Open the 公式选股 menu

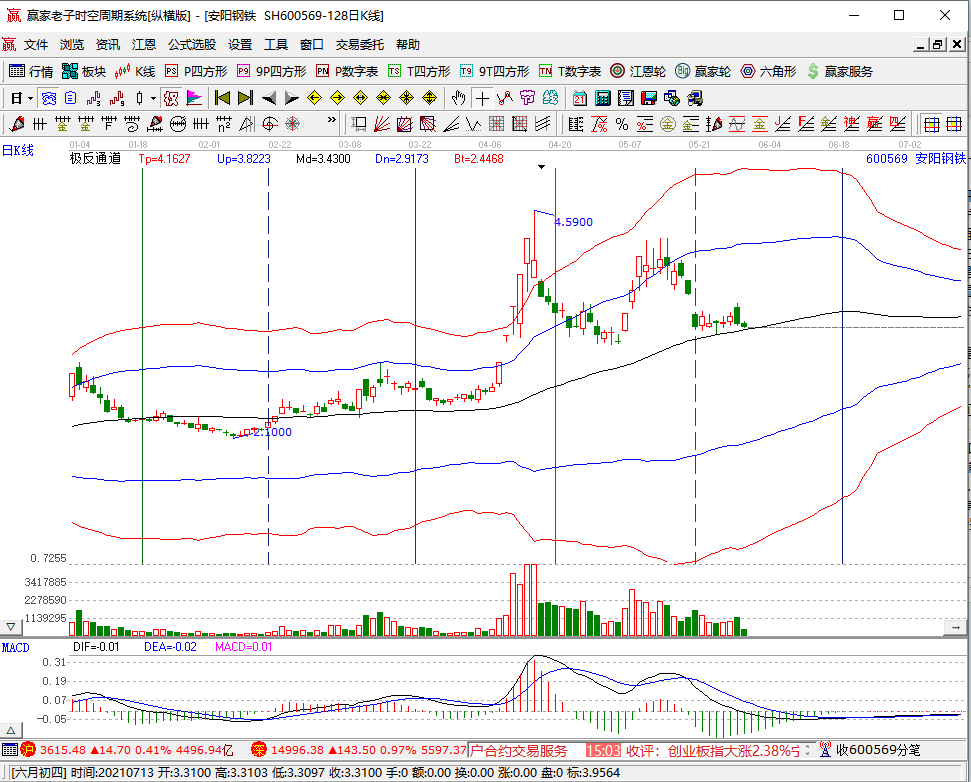click(x=192, y=45)
